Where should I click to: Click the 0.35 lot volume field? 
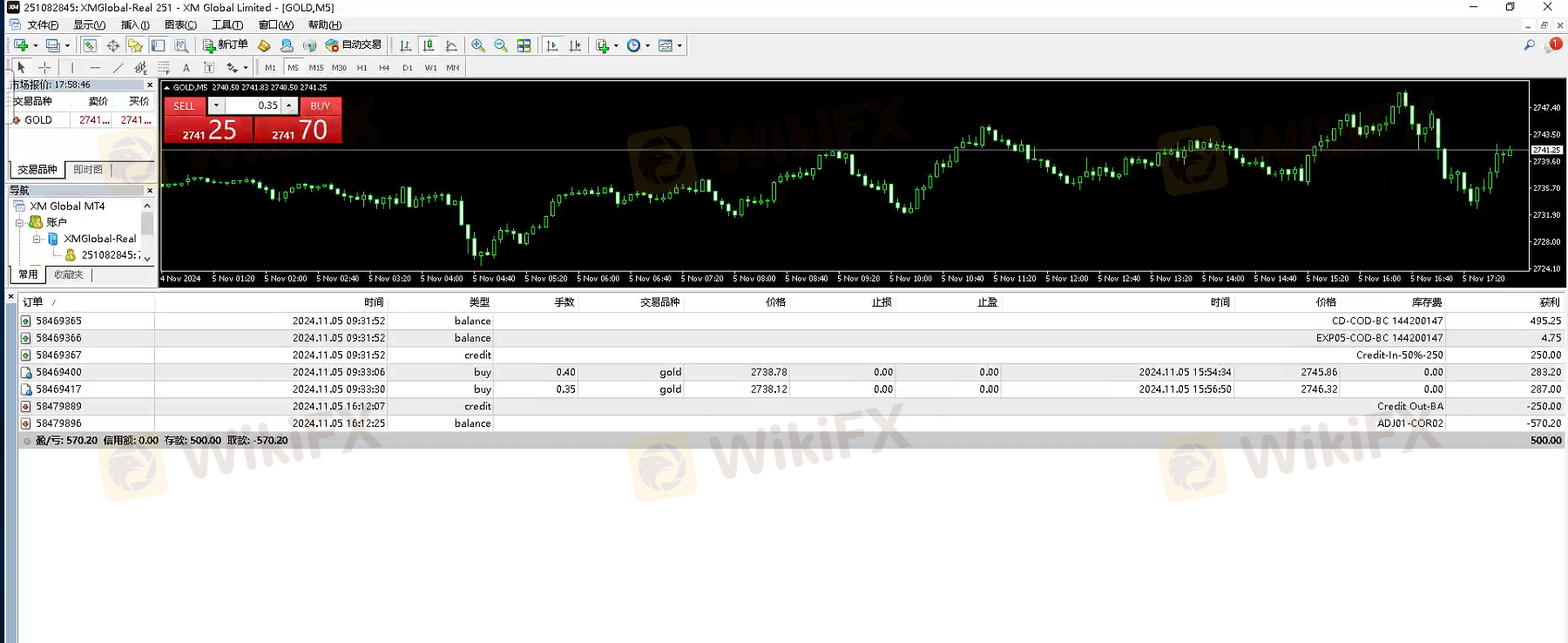[x=253, y=105]
